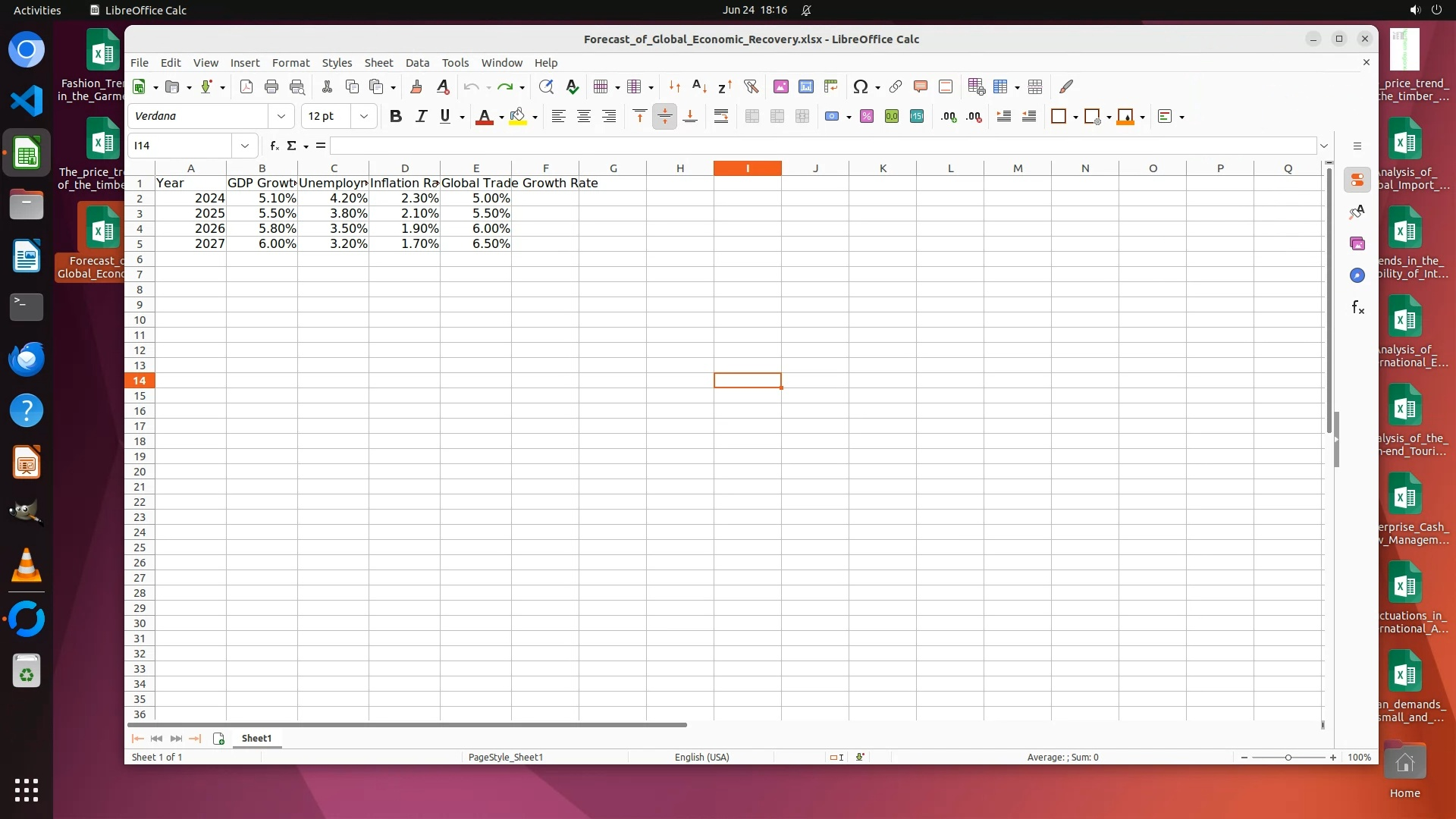Click the formula input line
The width and height of the screenshot is (1456, 819).
[823, 146]
